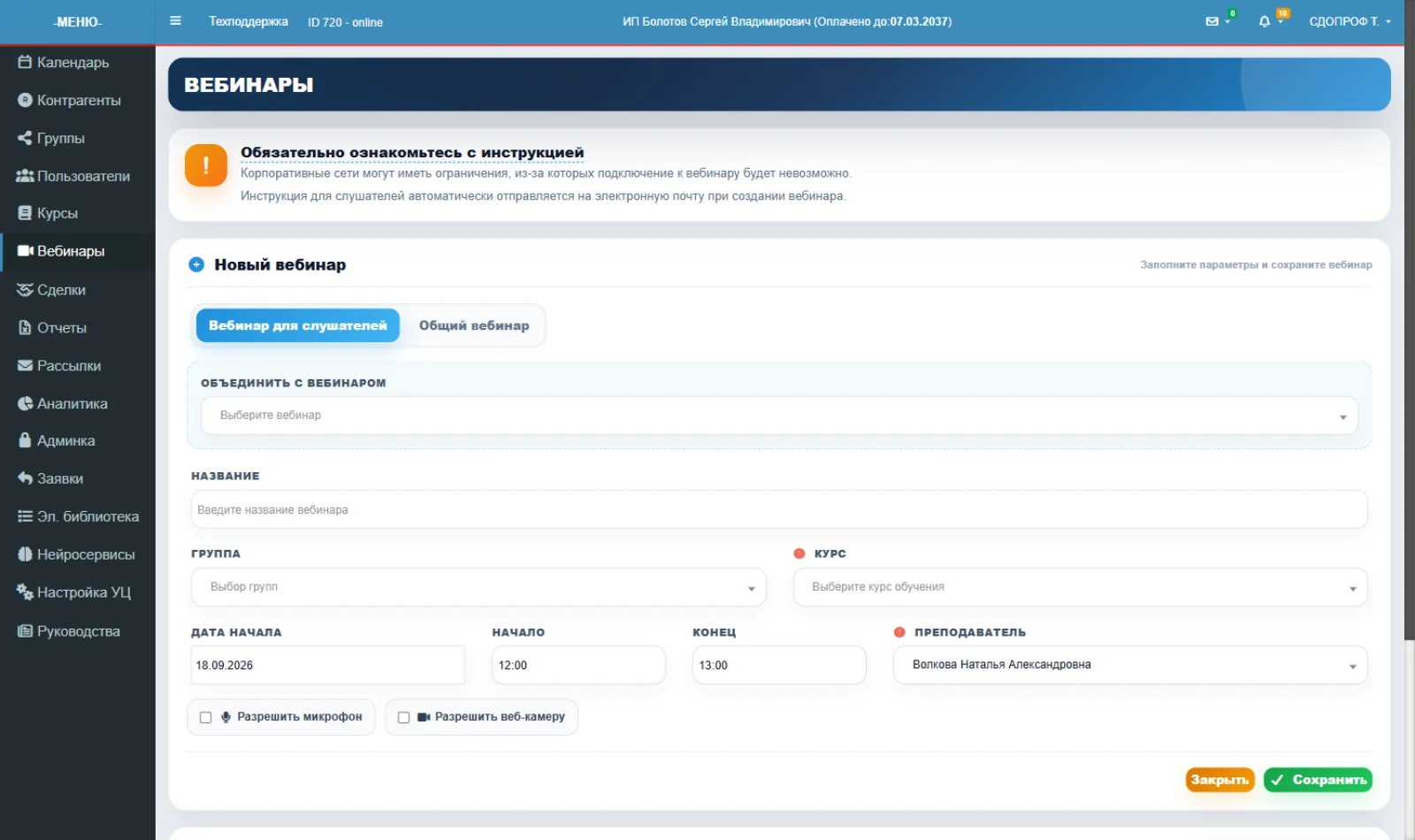This screenshot has width=1415, height=840.
Task: Select the Вебинар для слушателей tab
Action: [297, 325]
